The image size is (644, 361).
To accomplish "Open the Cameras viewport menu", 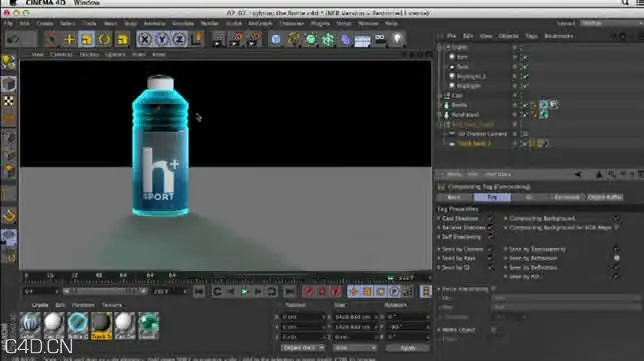I will [61, 54].
